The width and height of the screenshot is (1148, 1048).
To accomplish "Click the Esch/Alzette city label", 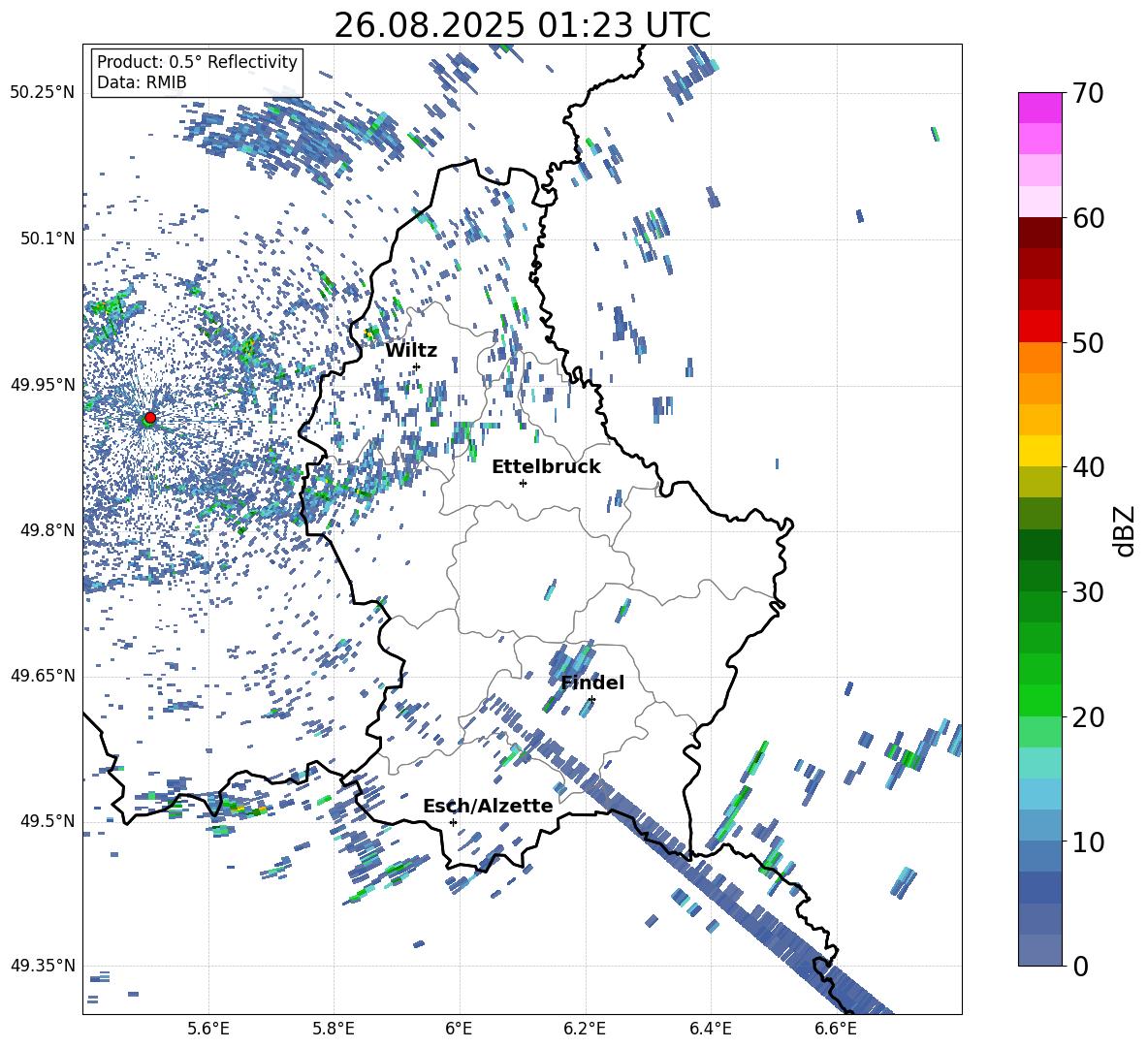I will point(488,806).
